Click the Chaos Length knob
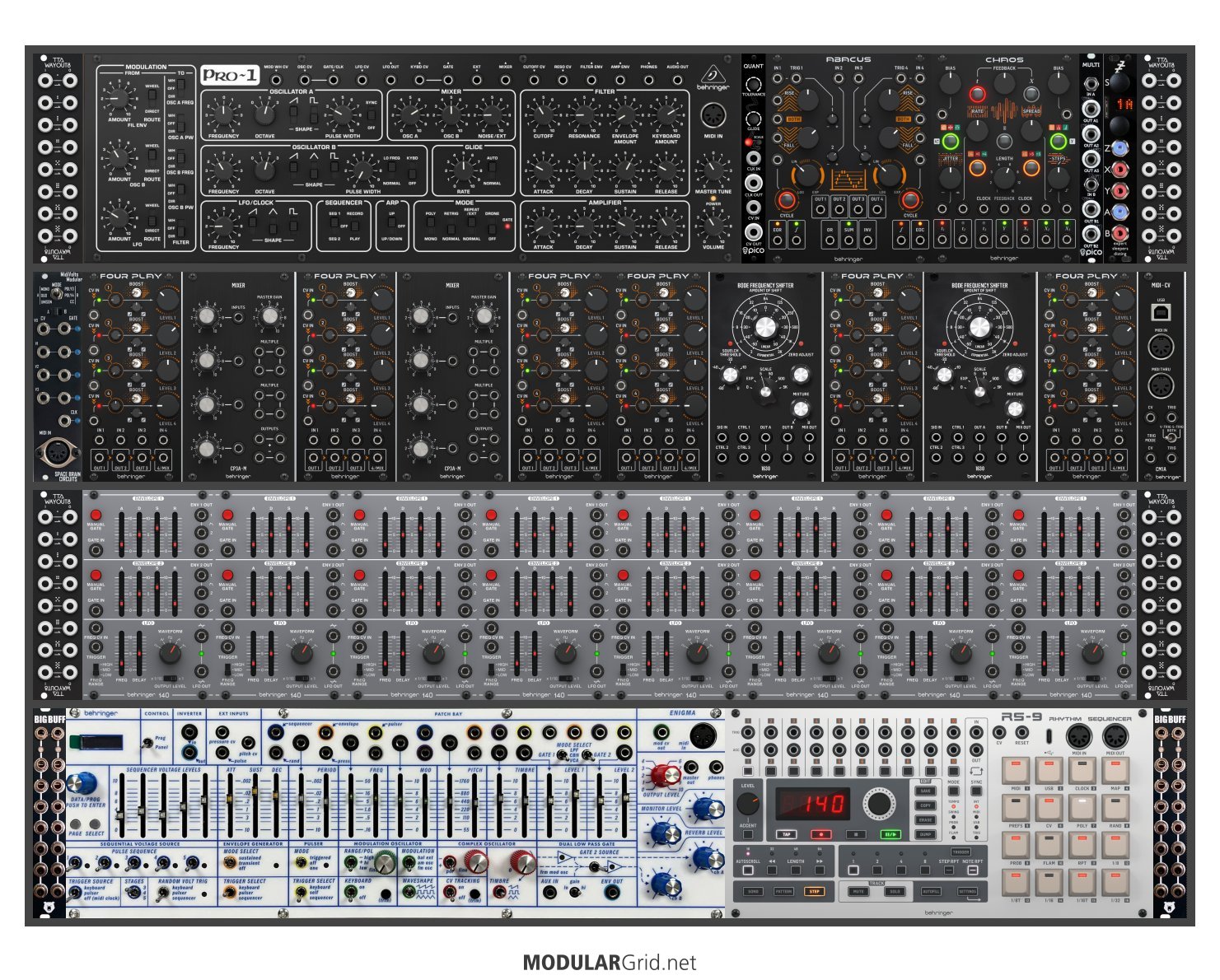 coord(1004,178)
